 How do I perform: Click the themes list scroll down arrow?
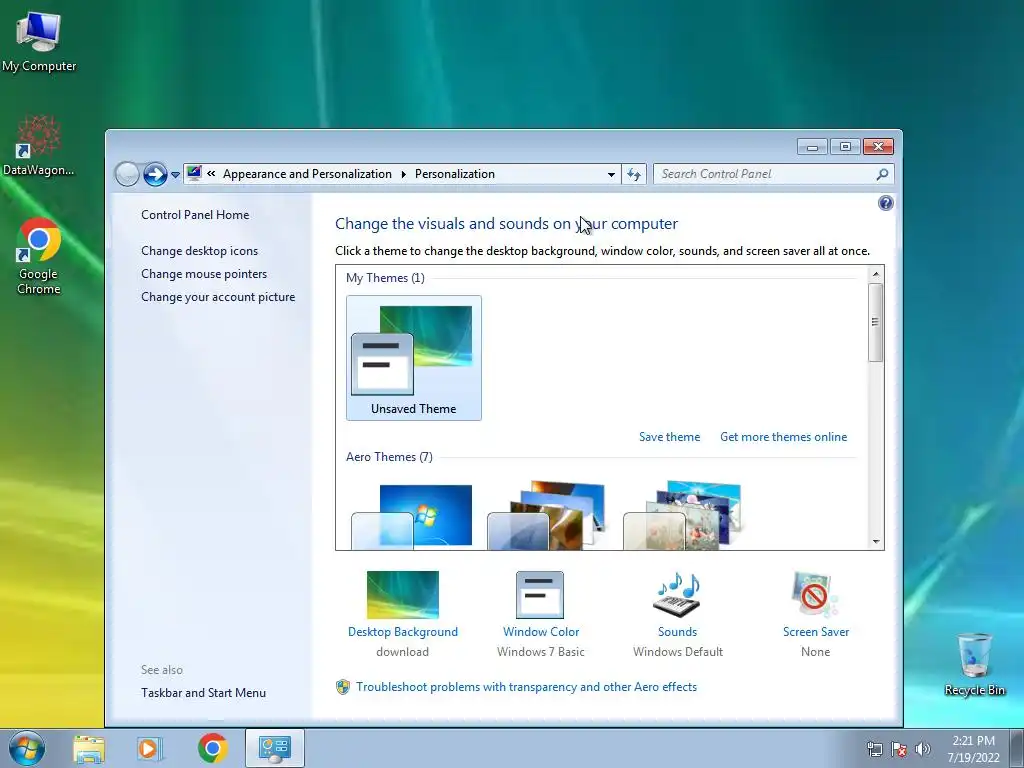[x=876, y=542]
